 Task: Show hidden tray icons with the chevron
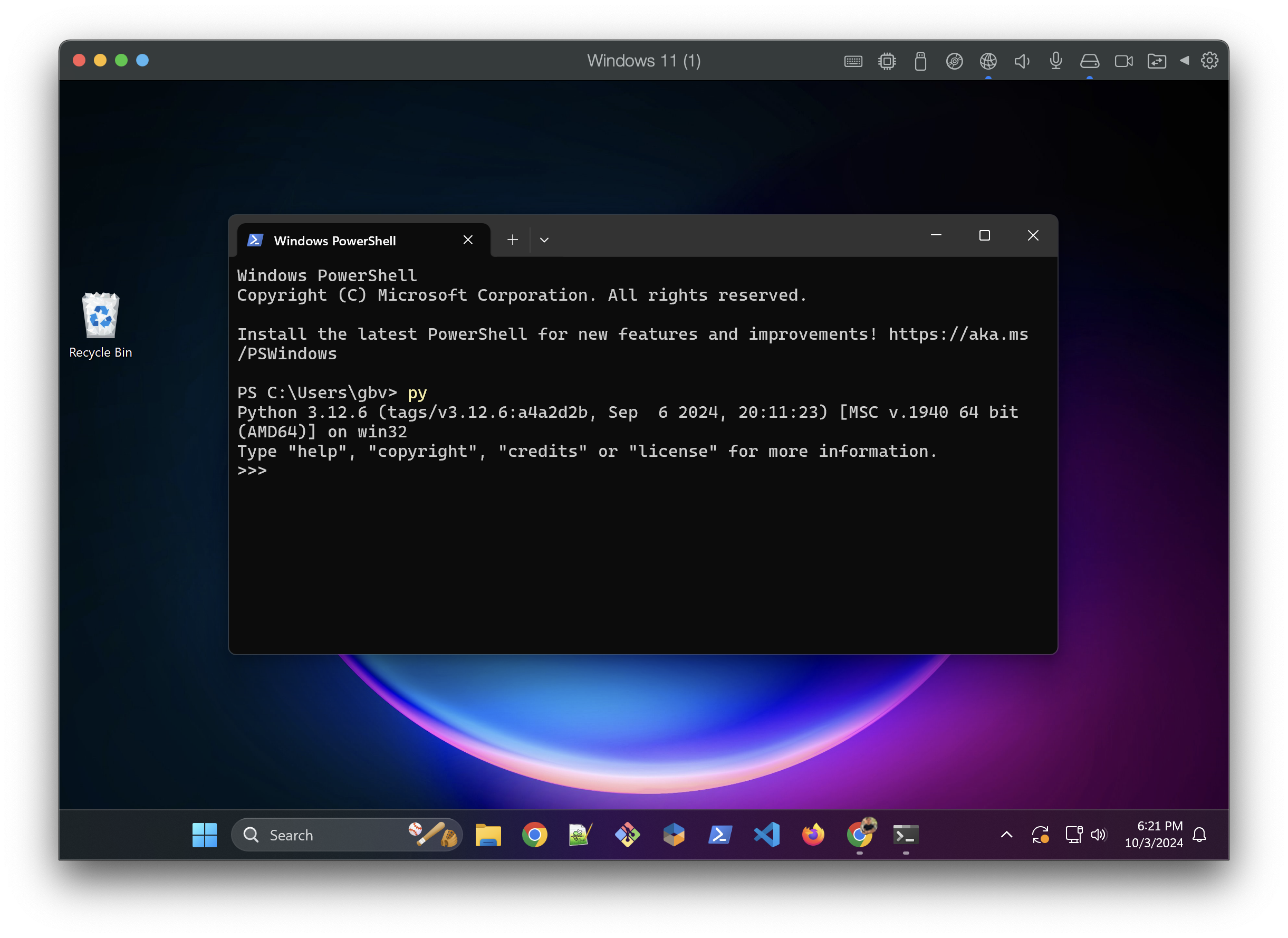[1006, 835]
